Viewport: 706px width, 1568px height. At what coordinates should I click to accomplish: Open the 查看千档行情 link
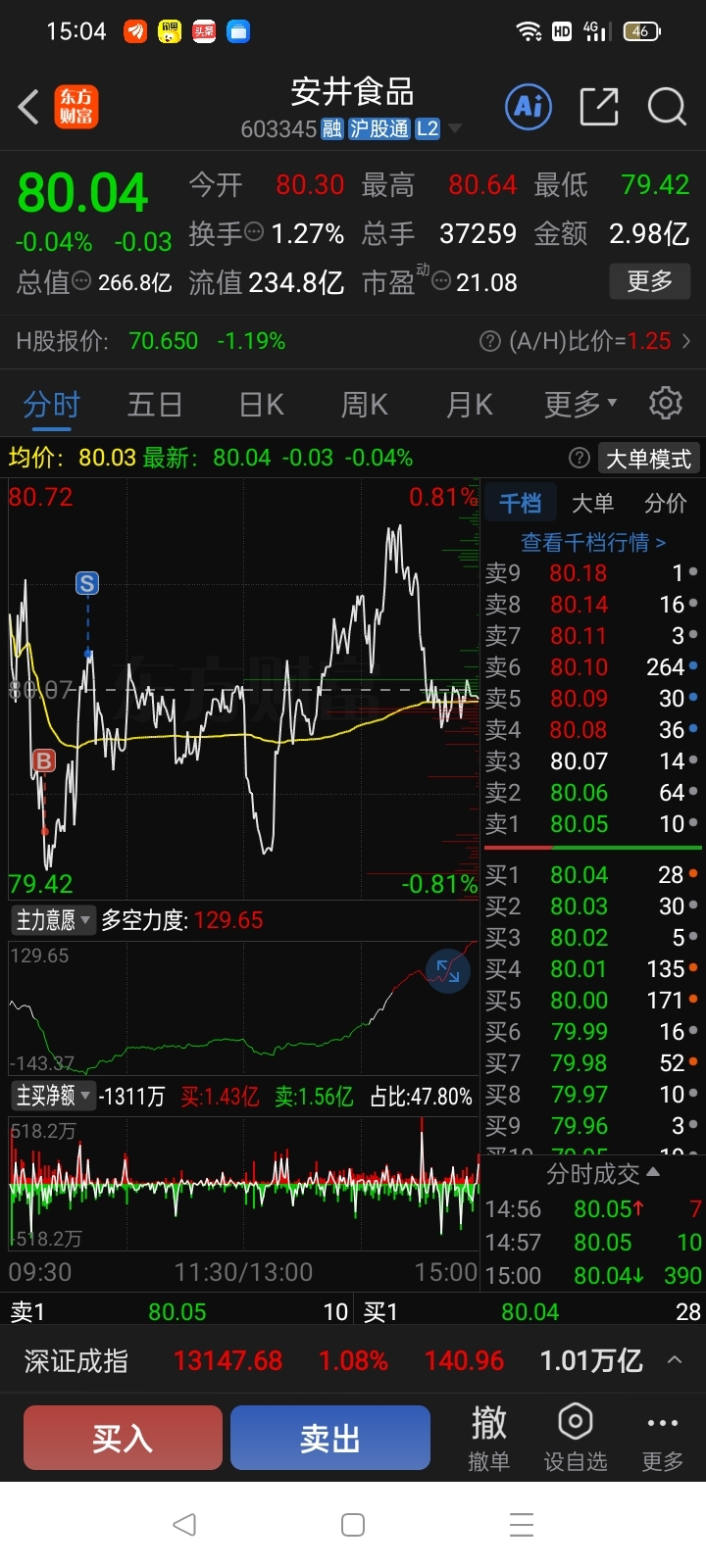(593, 542)
